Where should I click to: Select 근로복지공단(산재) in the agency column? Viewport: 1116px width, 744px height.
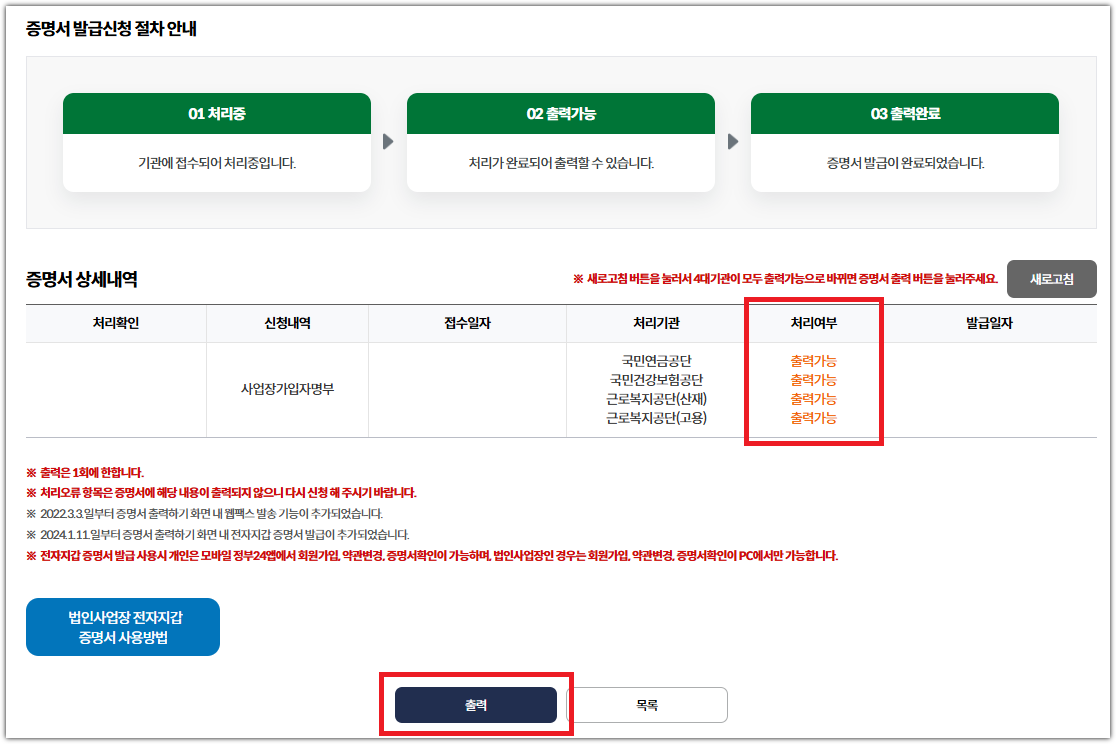tap(656, 399)
